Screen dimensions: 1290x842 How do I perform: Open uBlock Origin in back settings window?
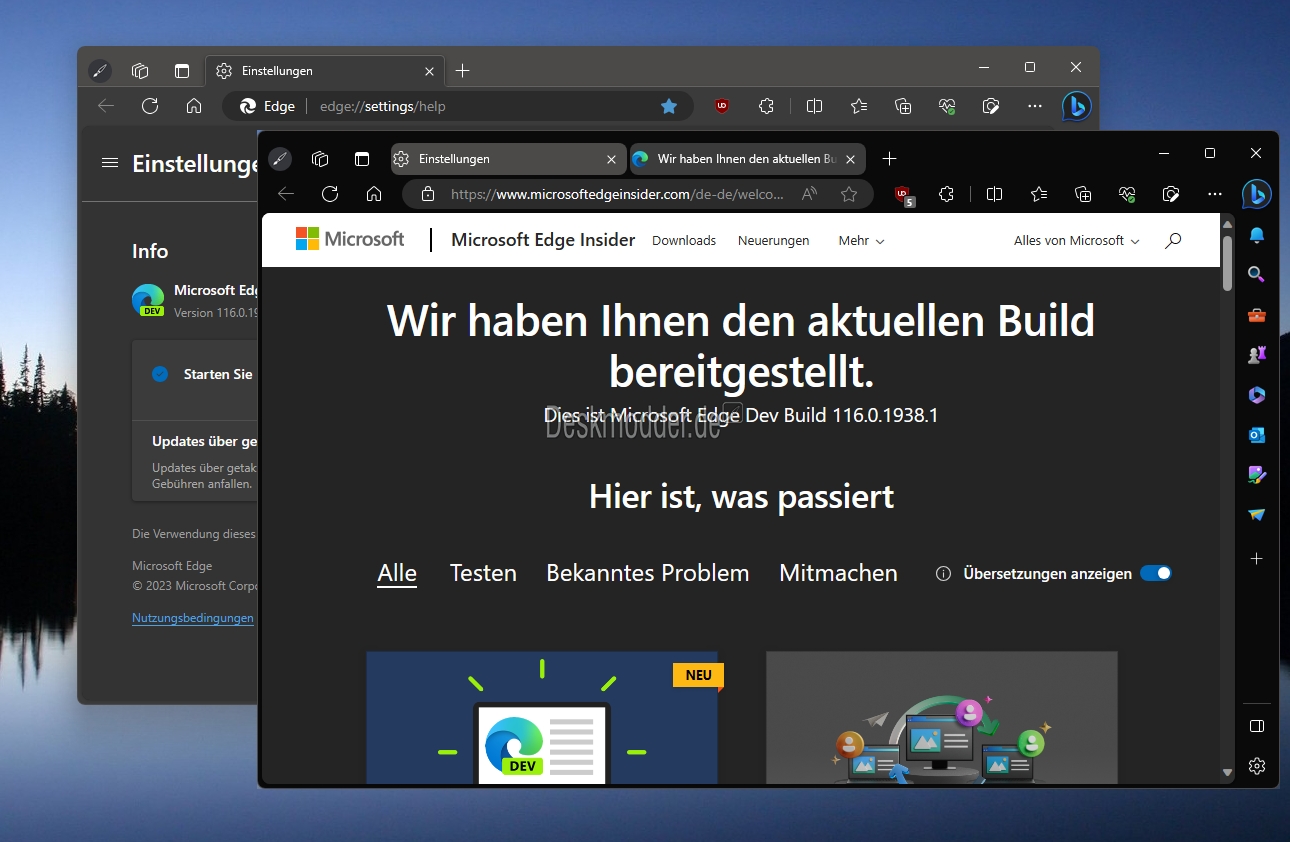(x=721, y=106)
